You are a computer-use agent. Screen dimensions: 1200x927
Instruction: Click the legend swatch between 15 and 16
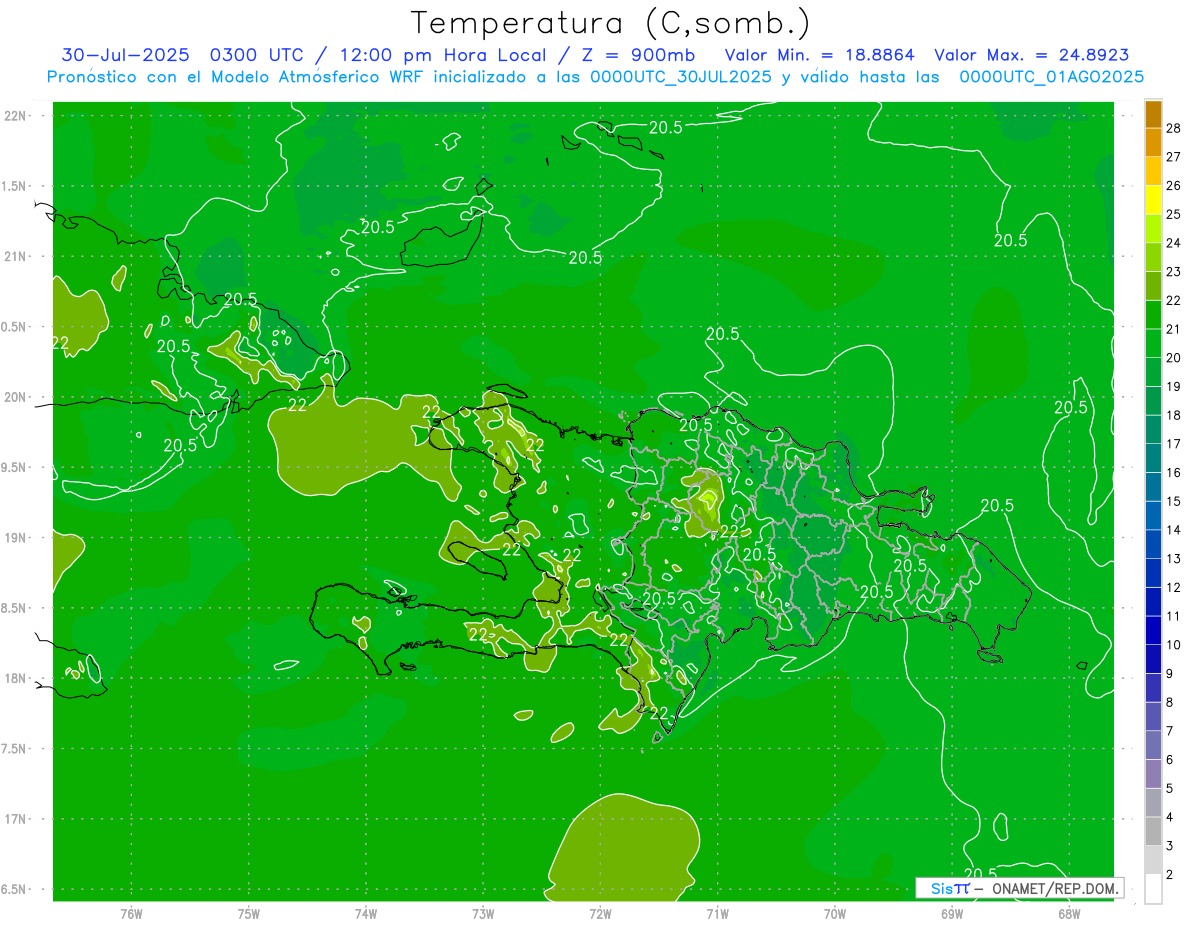(1153, 487)
